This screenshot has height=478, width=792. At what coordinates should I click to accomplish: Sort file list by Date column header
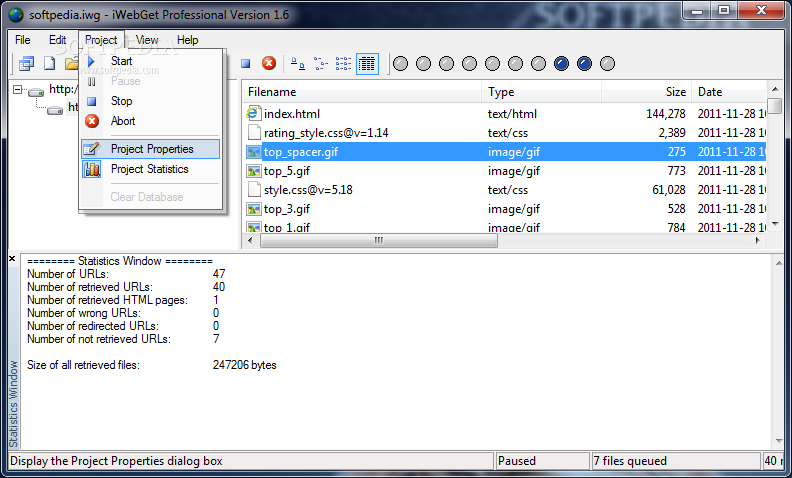click(729, 92)
